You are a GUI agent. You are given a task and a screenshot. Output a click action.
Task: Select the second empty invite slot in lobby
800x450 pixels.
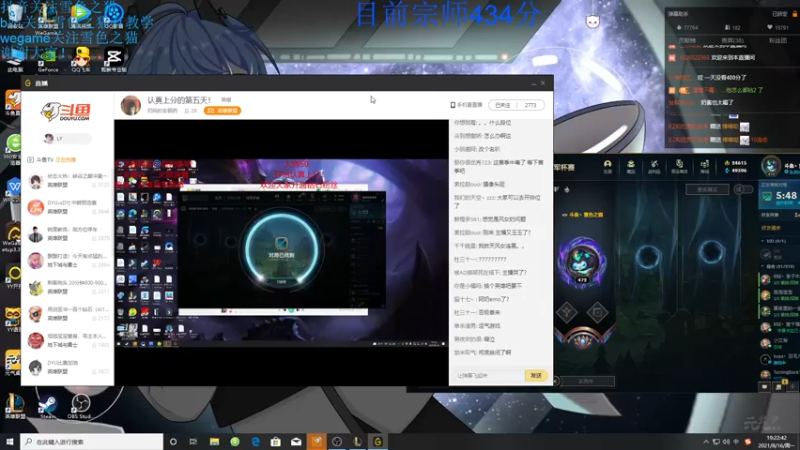click(x=711, y=253)
